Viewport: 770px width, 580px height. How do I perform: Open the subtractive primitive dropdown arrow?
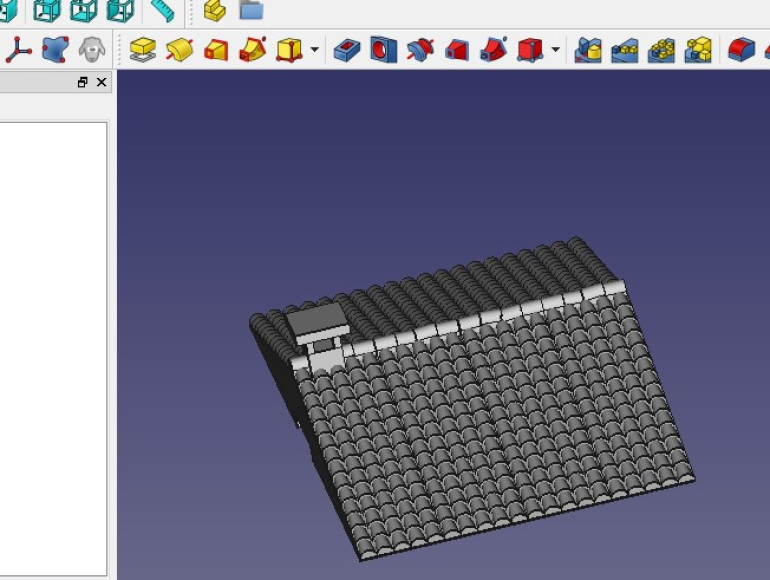tap(555, 49)
